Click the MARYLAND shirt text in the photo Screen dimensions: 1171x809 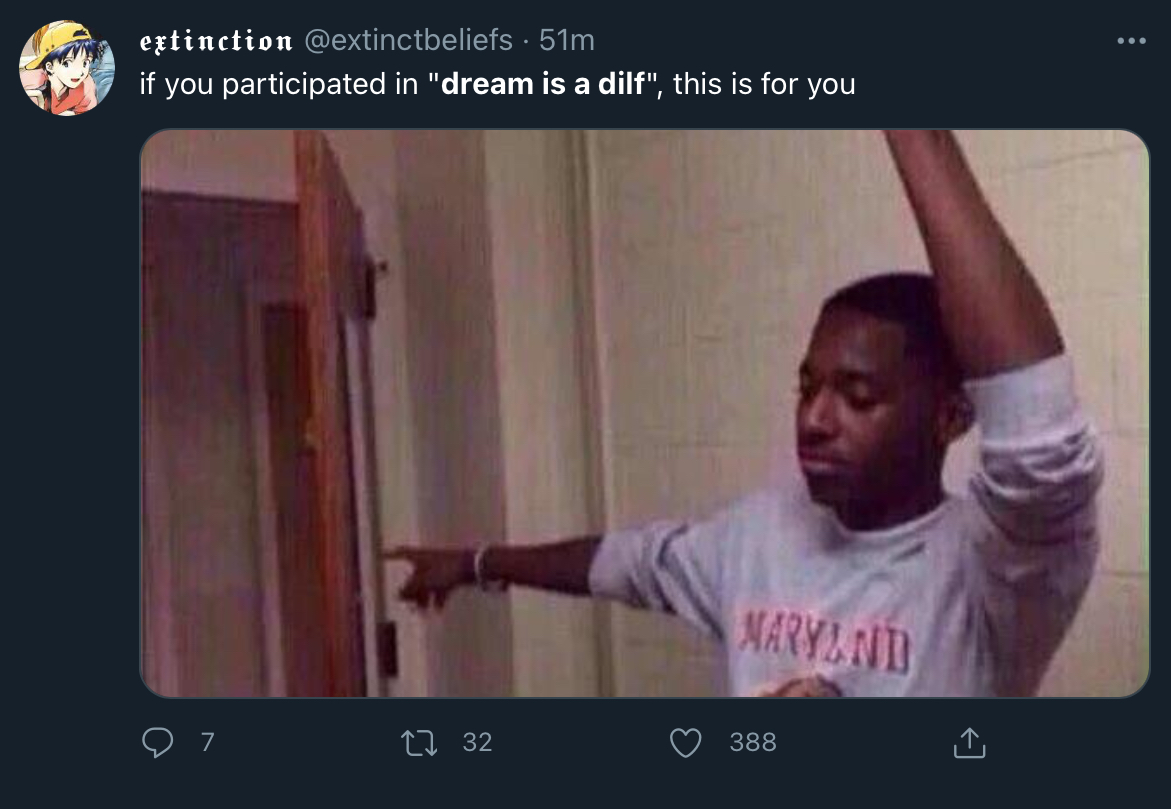click(824, 641)
